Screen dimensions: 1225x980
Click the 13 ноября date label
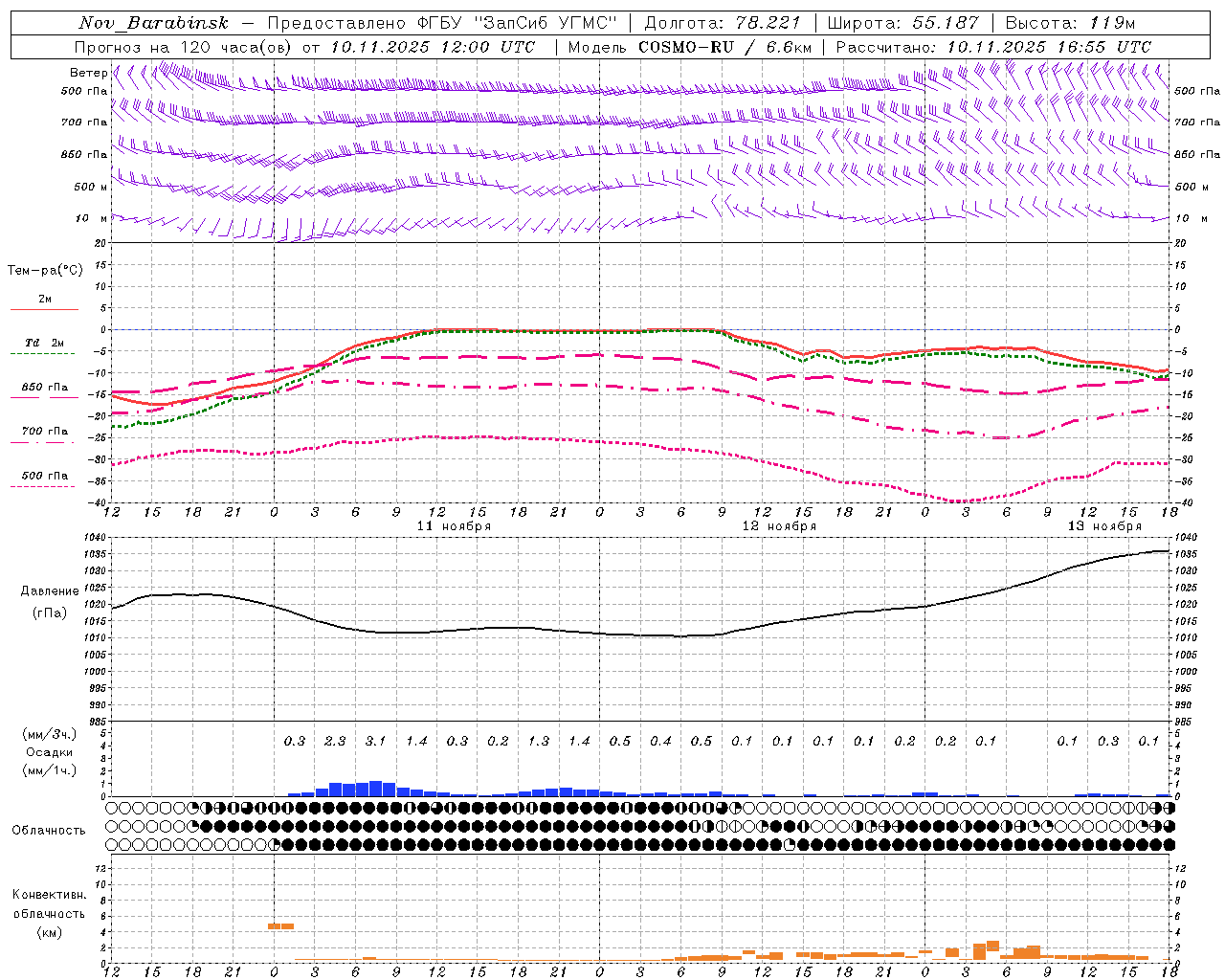click(x=1104, y=526)
